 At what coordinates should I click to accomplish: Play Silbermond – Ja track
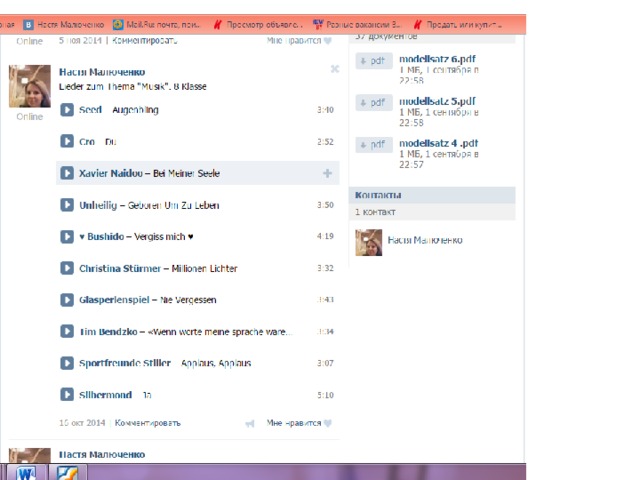tap(67, 395)
